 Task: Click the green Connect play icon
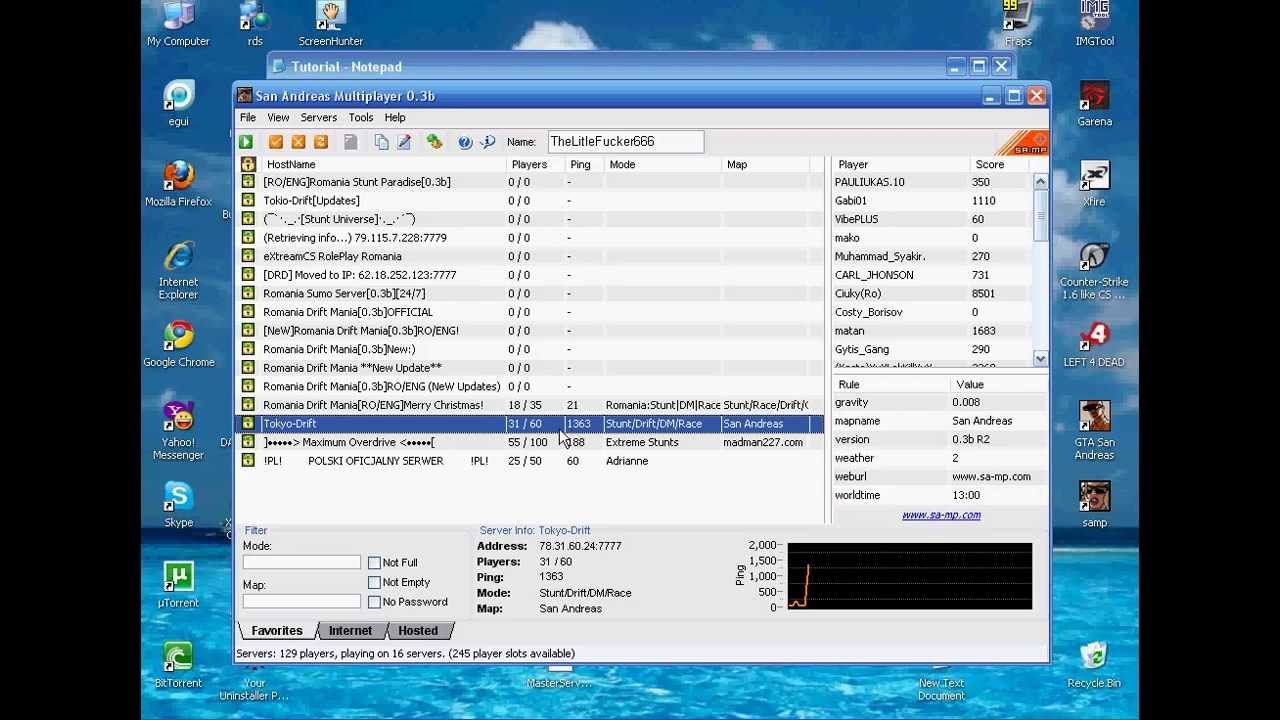click(245, 142)
